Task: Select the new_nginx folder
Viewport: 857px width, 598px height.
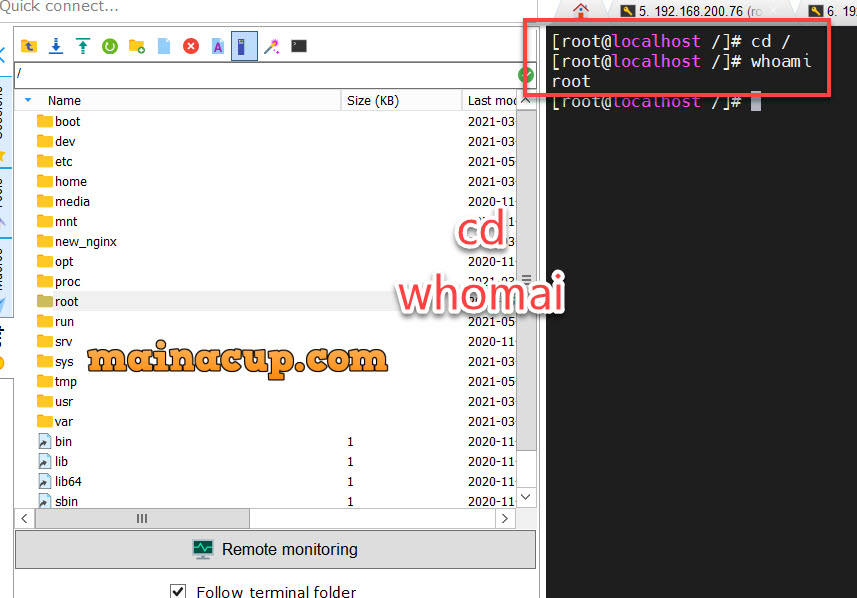Action: click(85, 241)
